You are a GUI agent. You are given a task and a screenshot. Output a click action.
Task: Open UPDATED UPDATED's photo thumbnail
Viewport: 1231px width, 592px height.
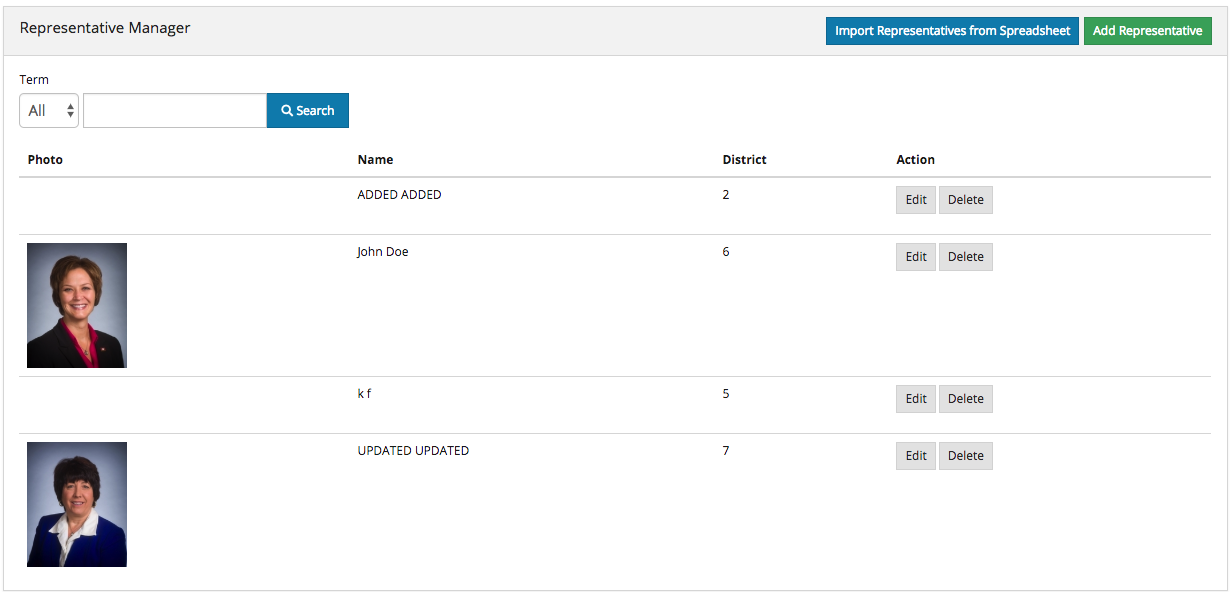(77, 504)
